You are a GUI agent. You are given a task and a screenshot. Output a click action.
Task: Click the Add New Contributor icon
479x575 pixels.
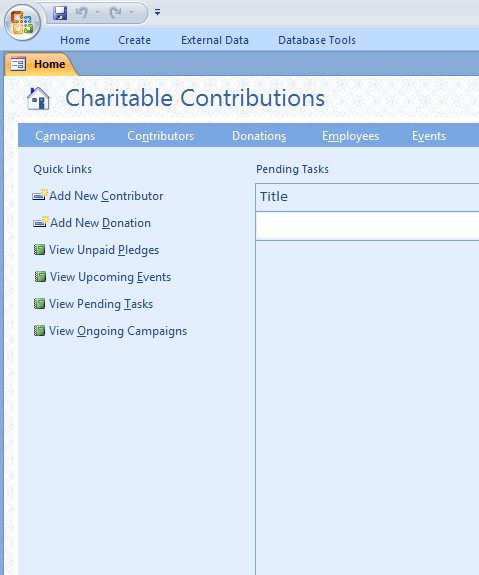pyautogui.click(x=40, y=195)
